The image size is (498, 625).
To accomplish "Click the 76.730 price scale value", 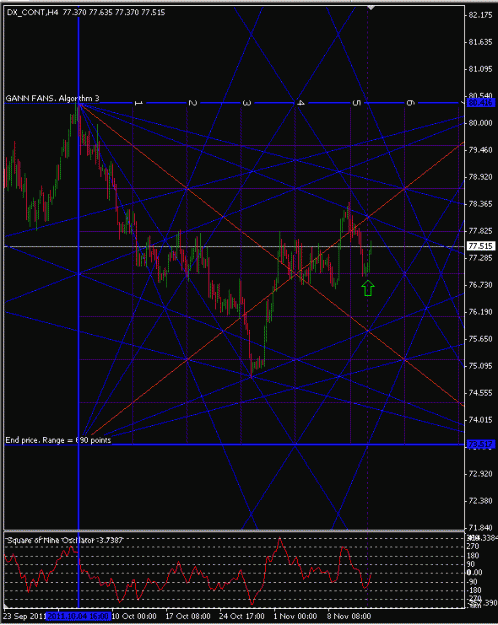I will (480, 285).
